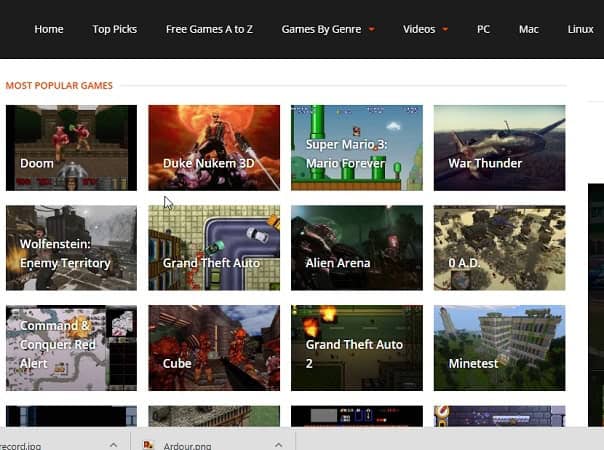Open the Cube game tile

click(214, 348)
